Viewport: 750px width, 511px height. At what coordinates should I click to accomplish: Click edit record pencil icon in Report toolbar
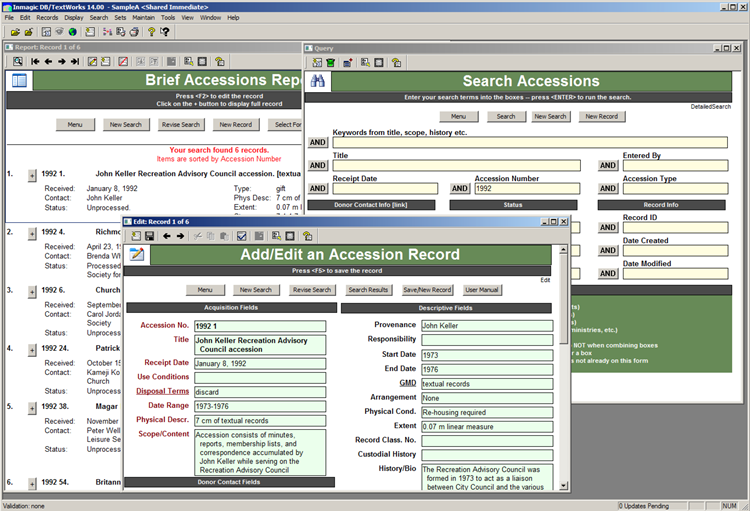(92, 62)
